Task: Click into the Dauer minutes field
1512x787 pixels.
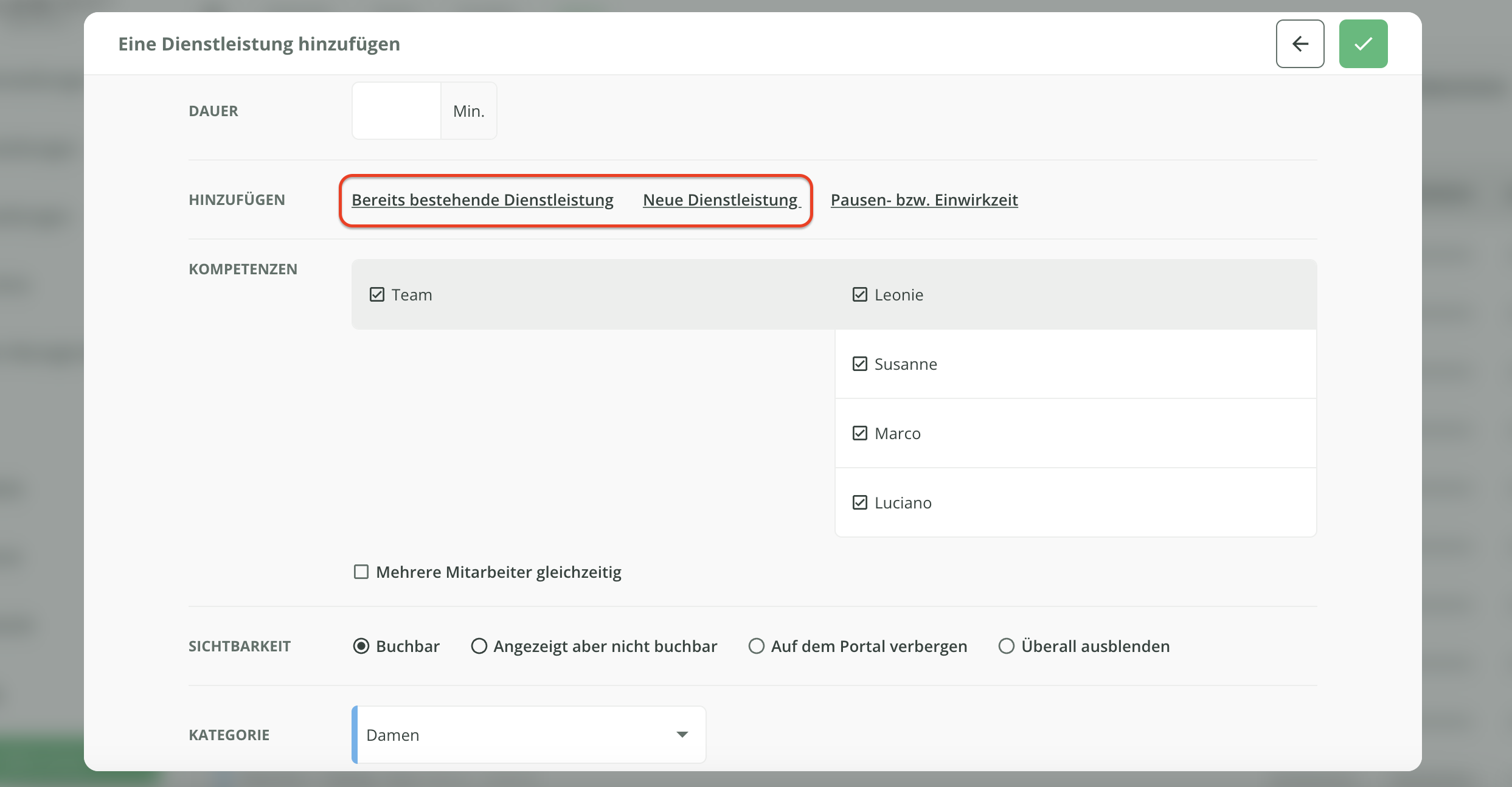Action: pos(397,111)
